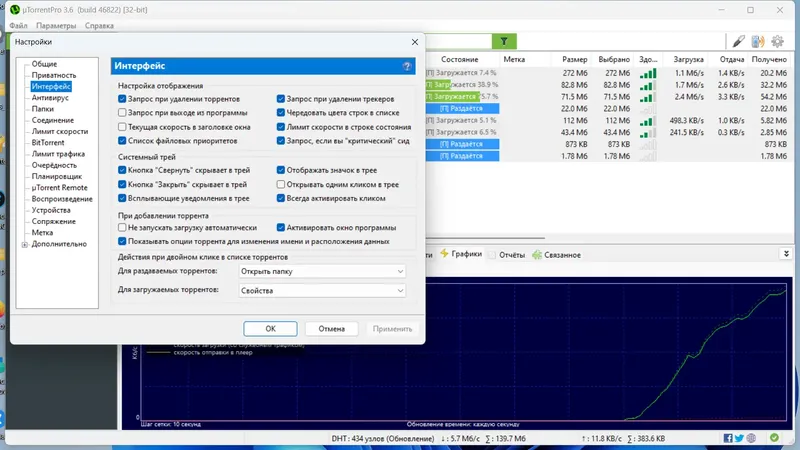Viewport: 800px width, 450px height.
Task: Enable 'Текущая скорость в заголовке окна'
Action: pos(122,127)
